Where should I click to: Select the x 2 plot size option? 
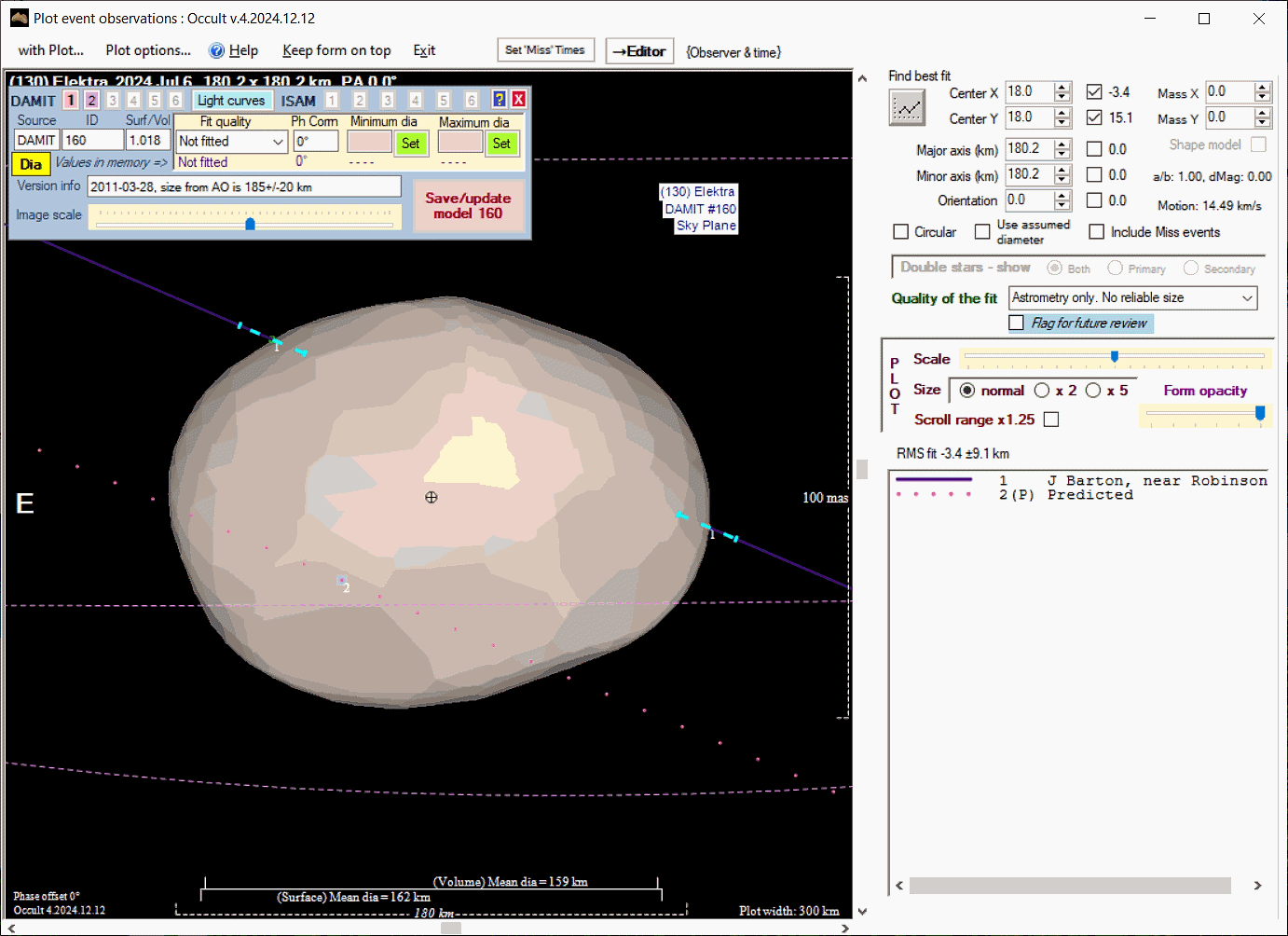(1042, 391)
